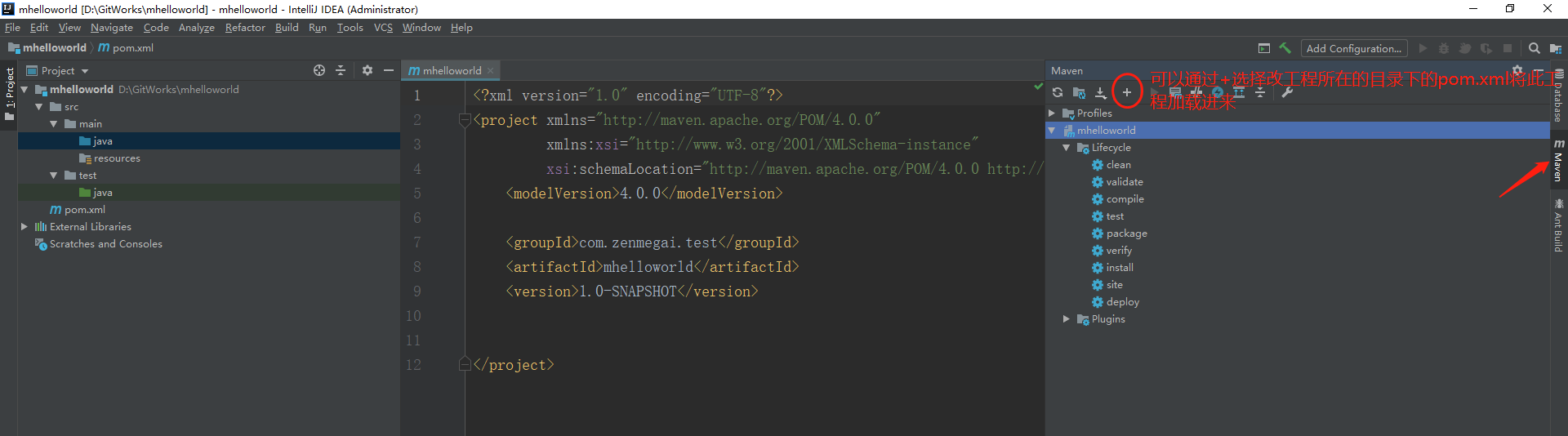Hide the Maven tool window

click(1539, 70)
